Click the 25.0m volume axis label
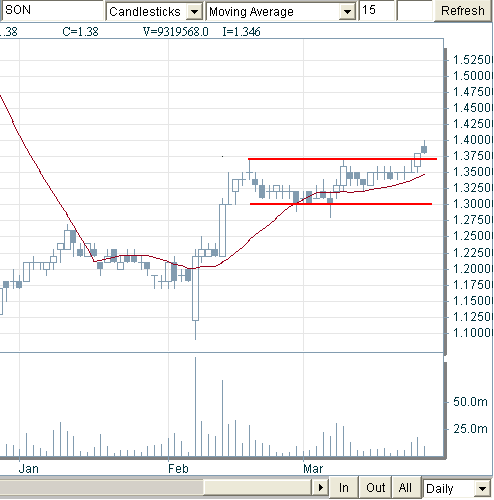Image resolution: width=494 pixels, height=500 pixels. click(x=470, y=428)
